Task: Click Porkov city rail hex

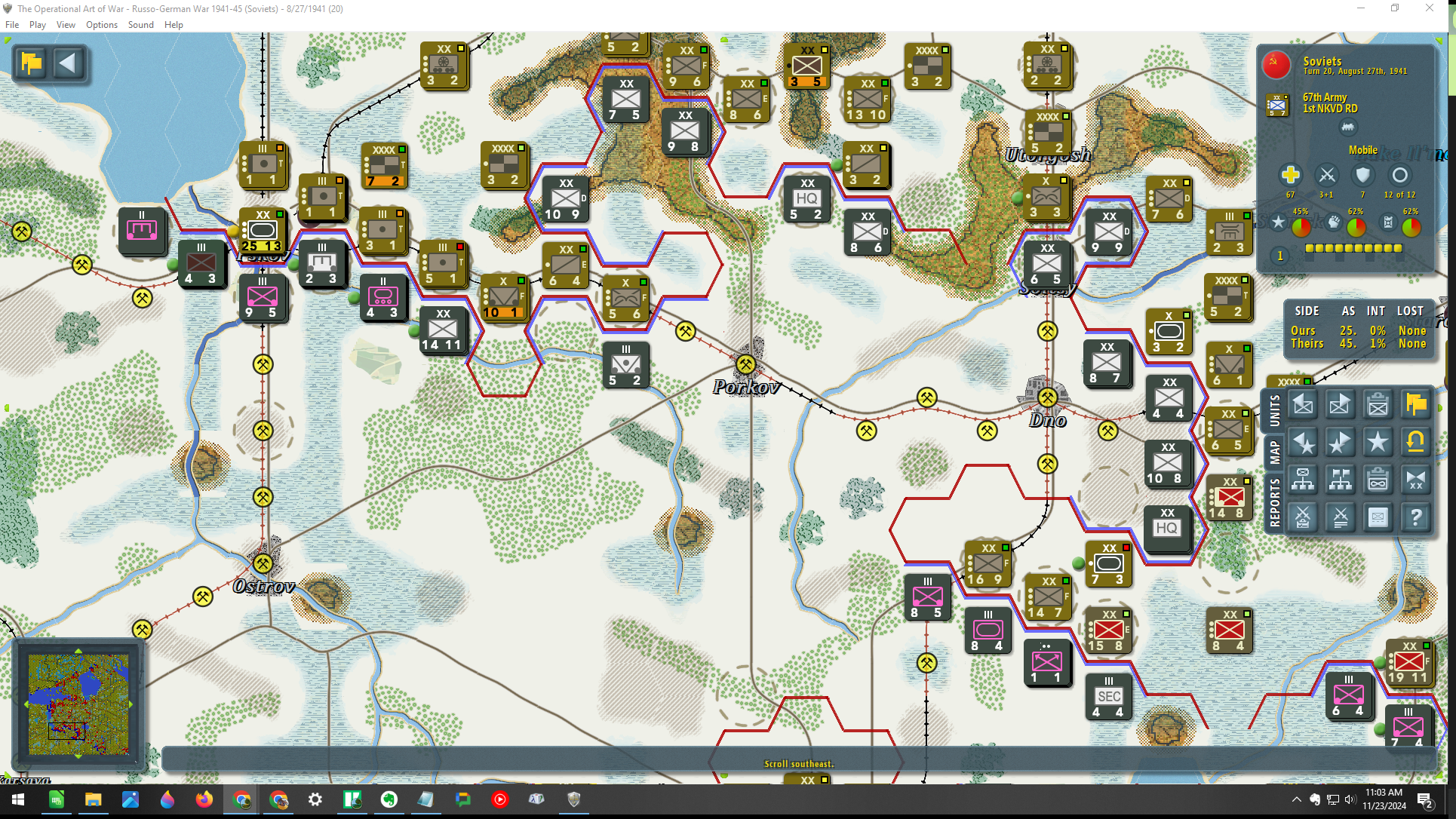Action: coord(745,365)
